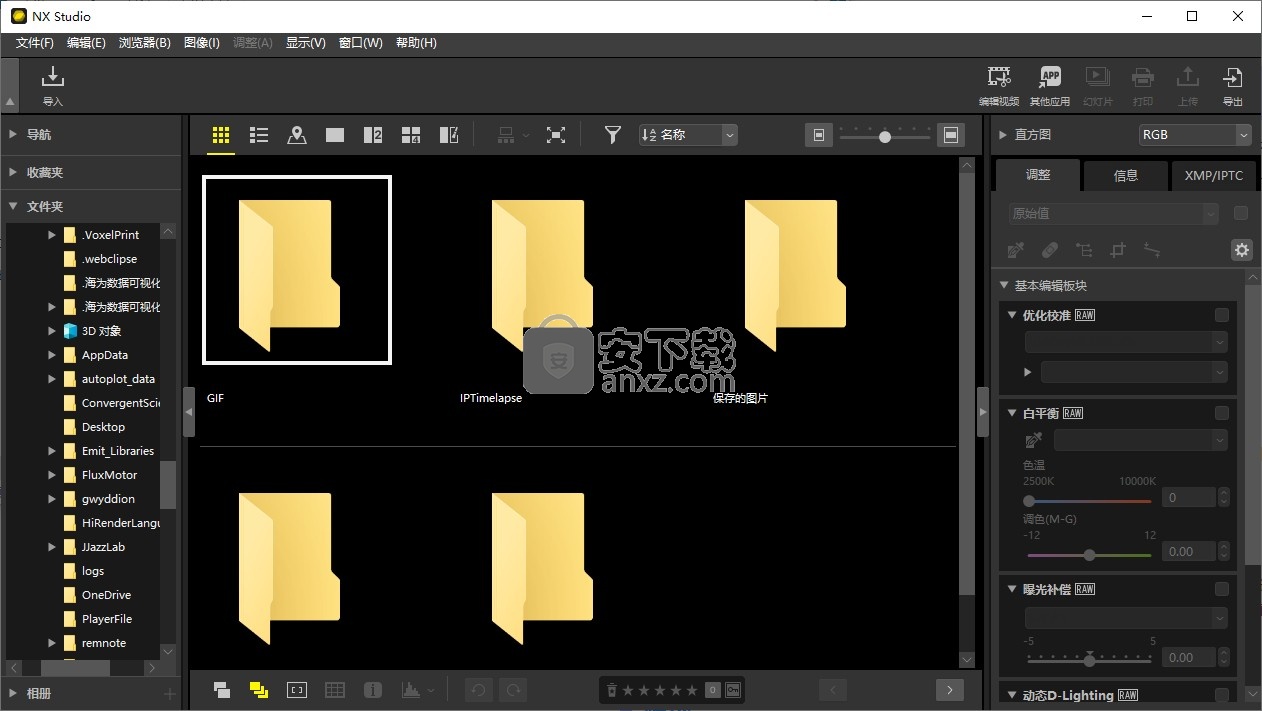Select the straighten tool icon
The width and height of the screenshot is (1262, 711).
pos(1152,250)
